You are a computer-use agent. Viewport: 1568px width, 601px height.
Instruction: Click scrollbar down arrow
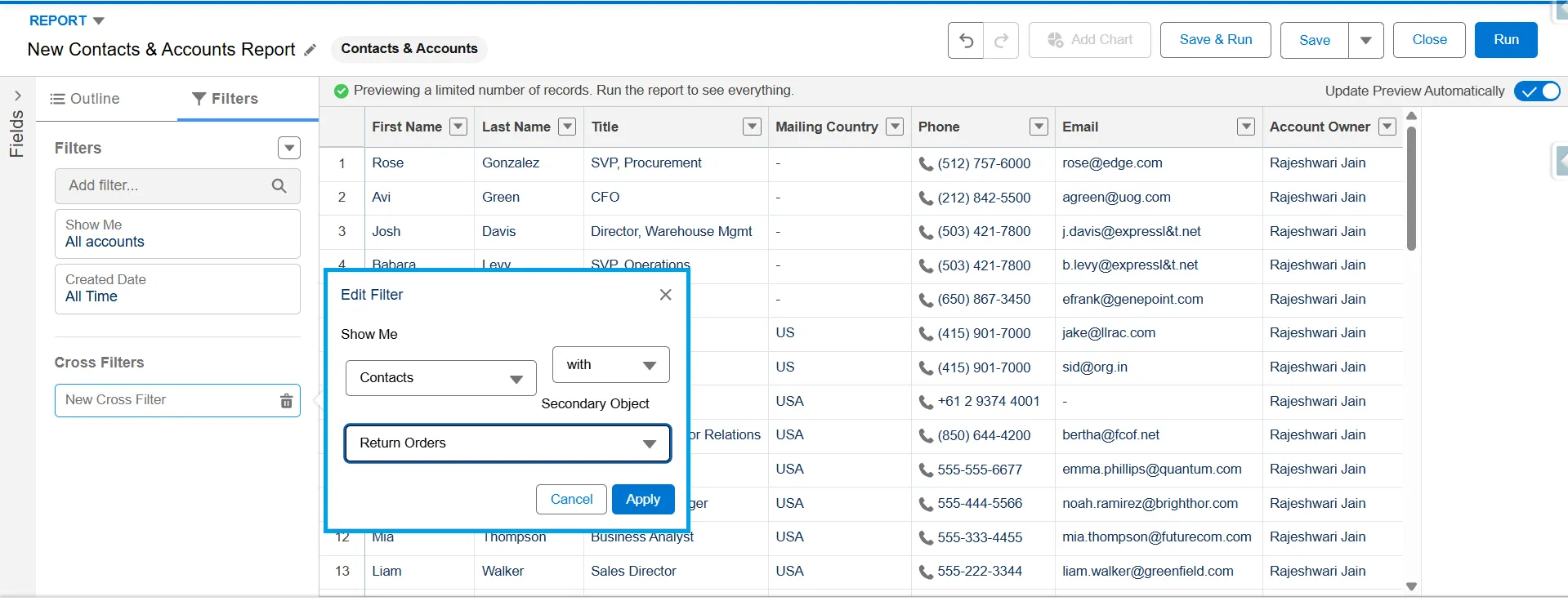click(x=1411, y=586)
